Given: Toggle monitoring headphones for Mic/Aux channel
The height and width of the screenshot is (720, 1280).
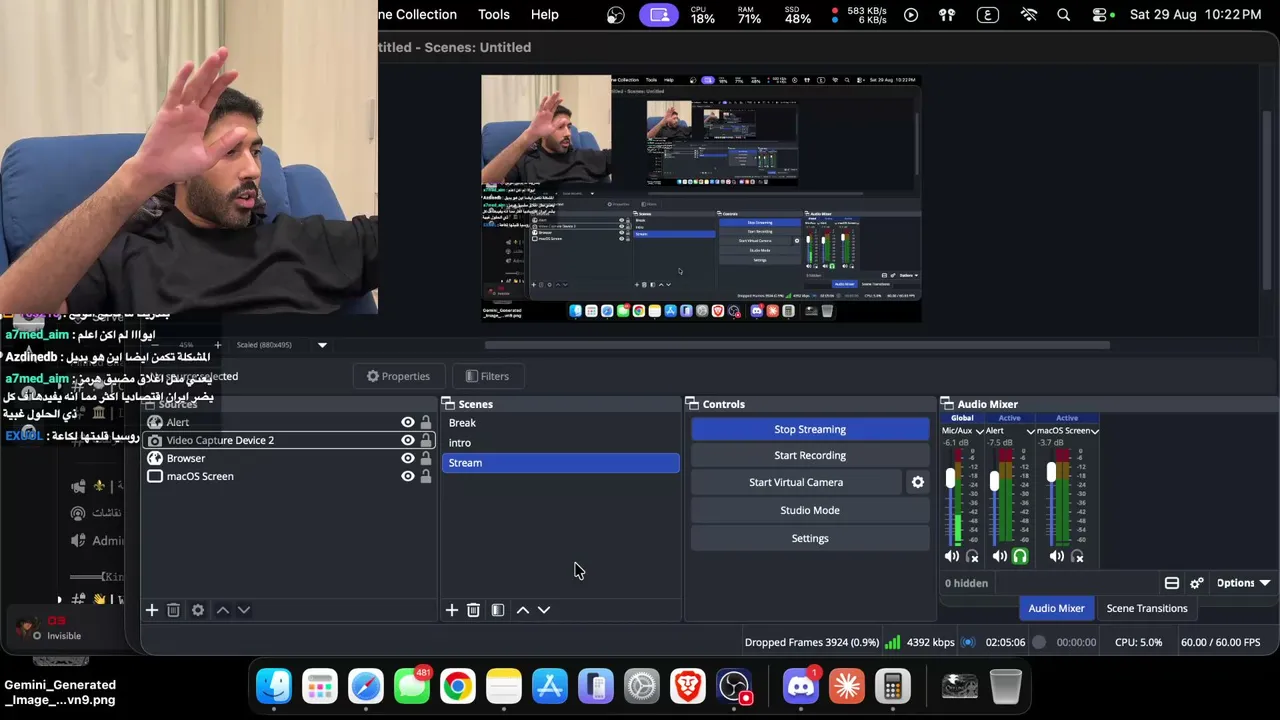Looking at the screenshot, I should tap(972, 556).
